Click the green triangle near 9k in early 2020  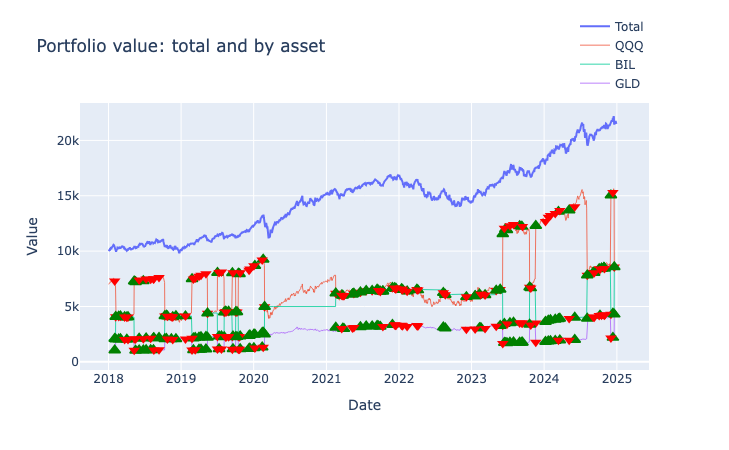pyautogui.click(x=263, y=258)
